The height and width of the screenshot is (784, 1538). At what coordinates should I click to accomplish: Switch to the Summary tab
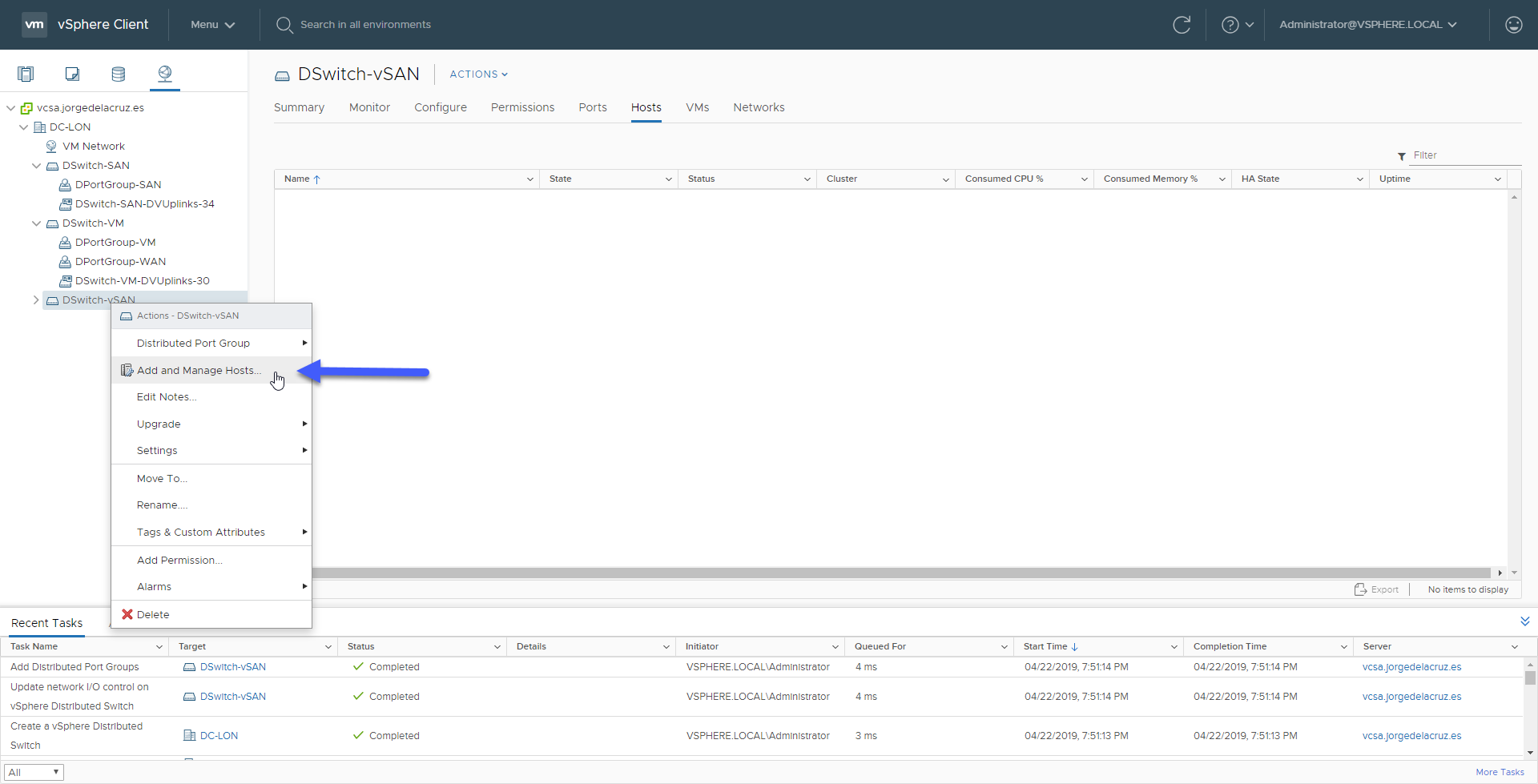pos(299,107)
